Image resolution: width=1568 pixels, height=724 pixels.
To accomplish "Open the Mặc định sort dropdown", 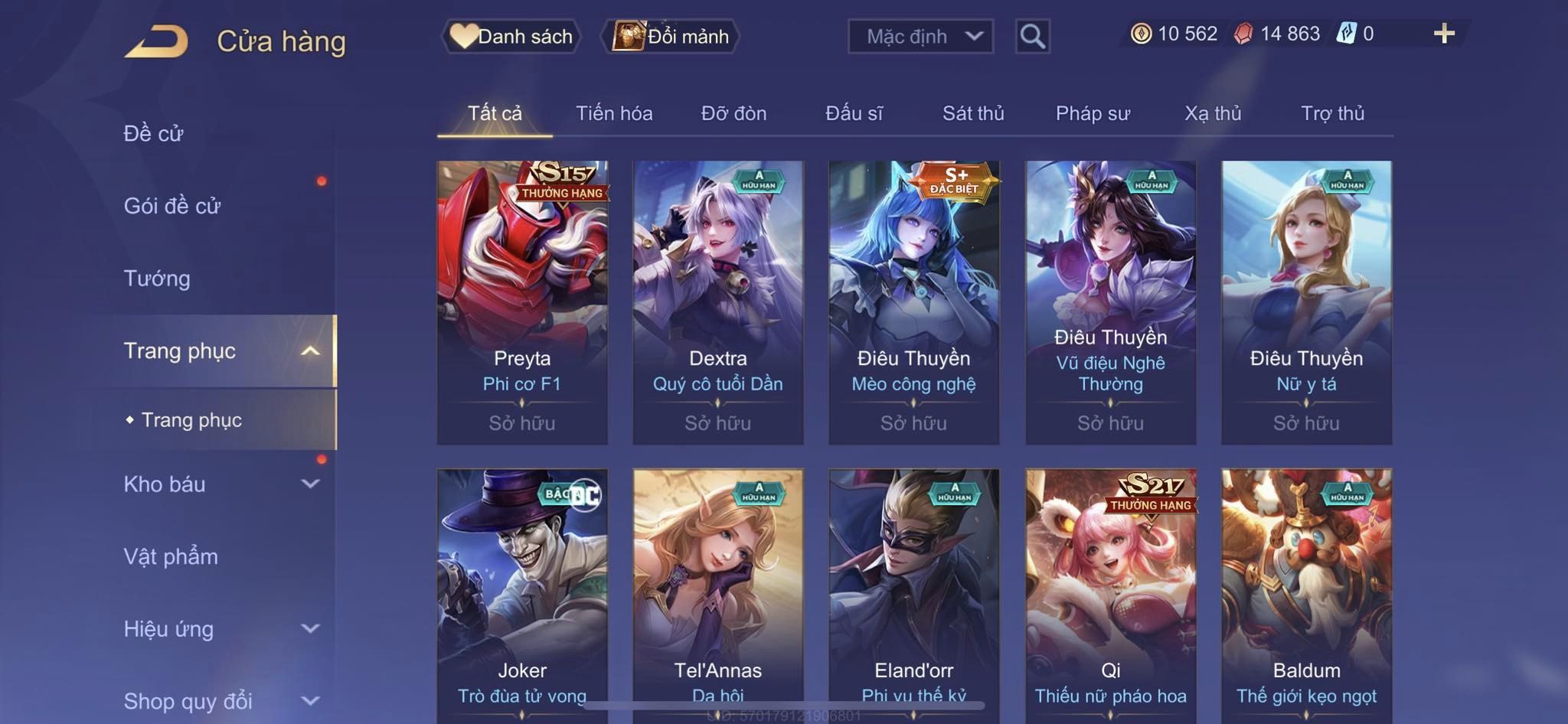I will [920, 36].
